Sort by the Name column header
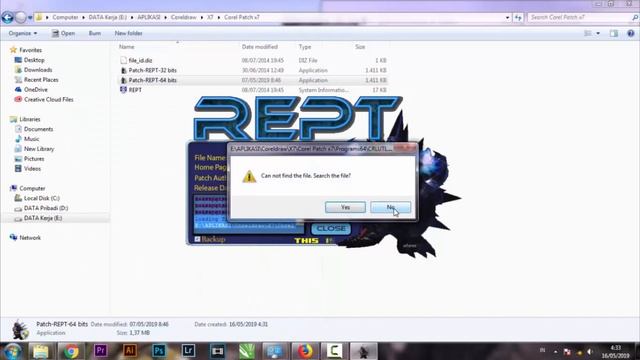 pos(127,47)
